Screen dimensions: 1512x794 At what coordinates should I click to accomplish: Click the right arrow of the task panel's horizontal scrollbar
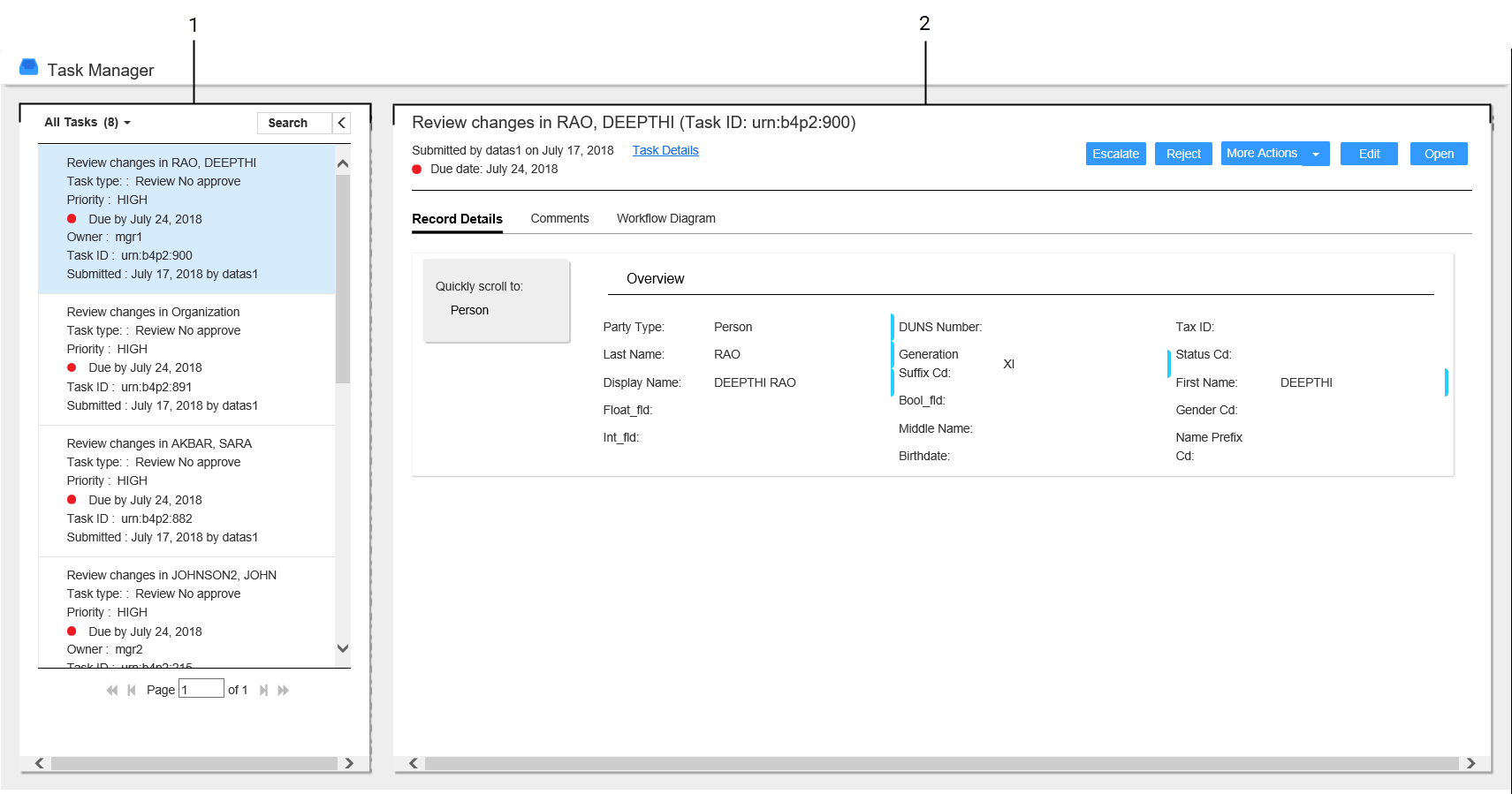tap(349, 763)
